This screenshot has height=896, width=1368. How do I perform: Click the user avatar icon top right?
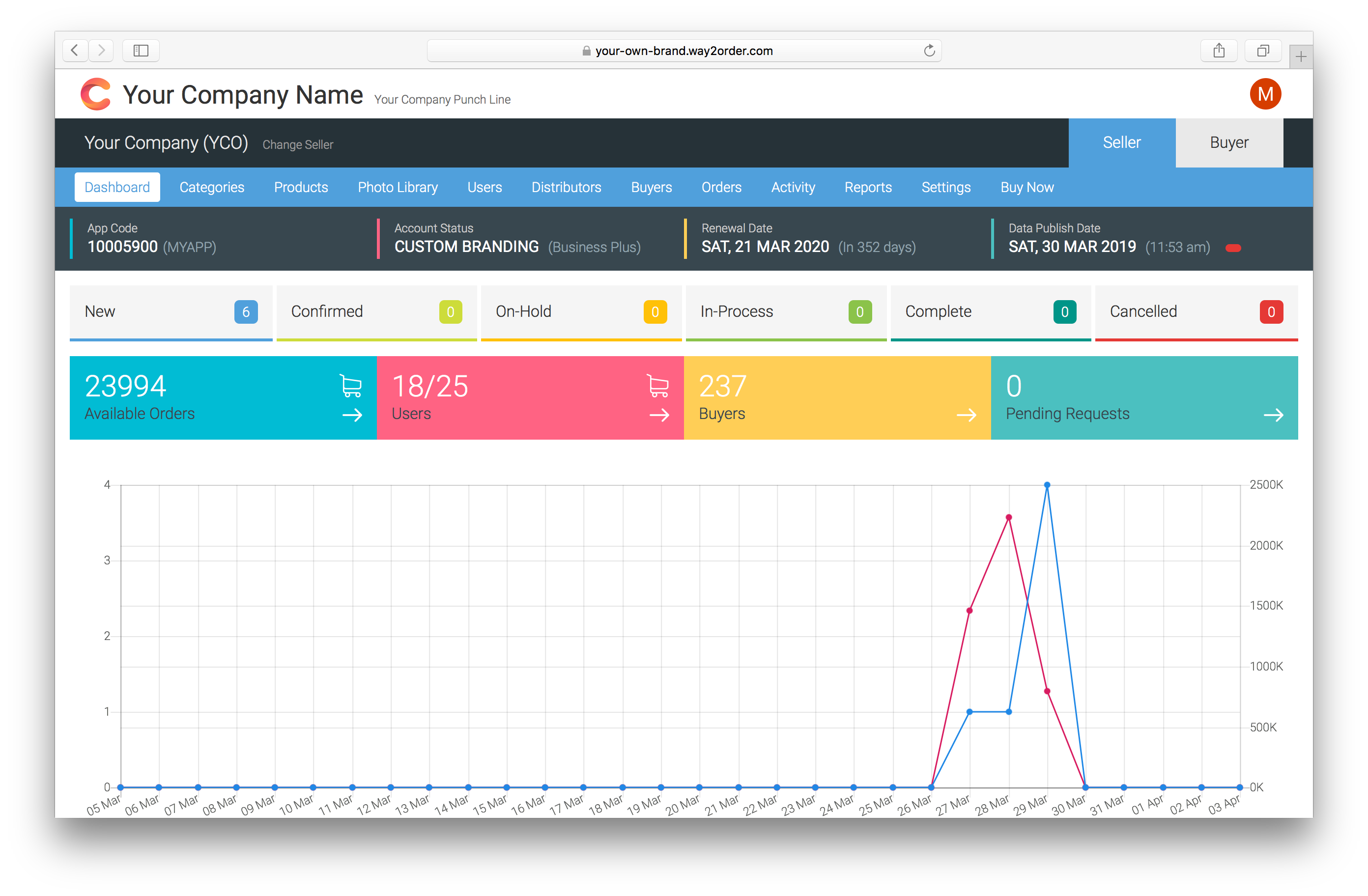coord(1264,94)
